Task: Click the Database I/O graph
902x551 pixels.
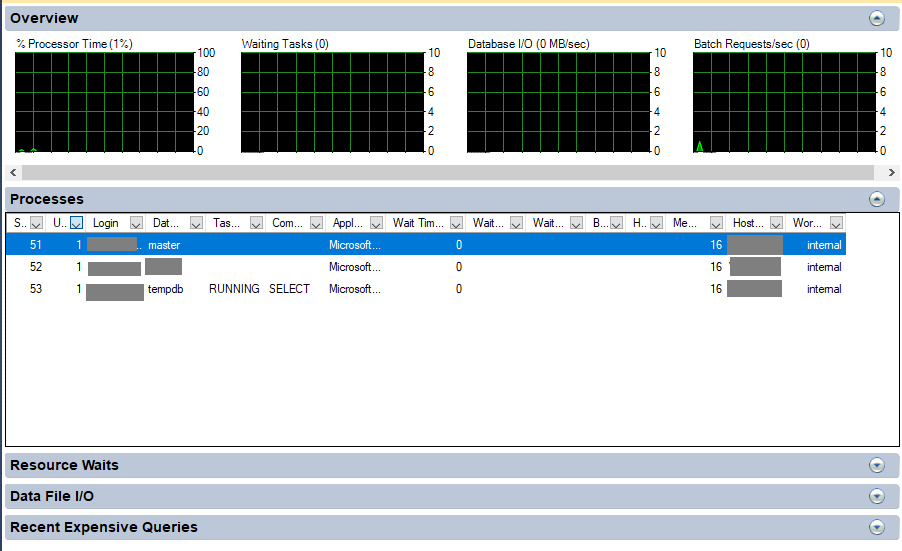Action: pos(559,102)
